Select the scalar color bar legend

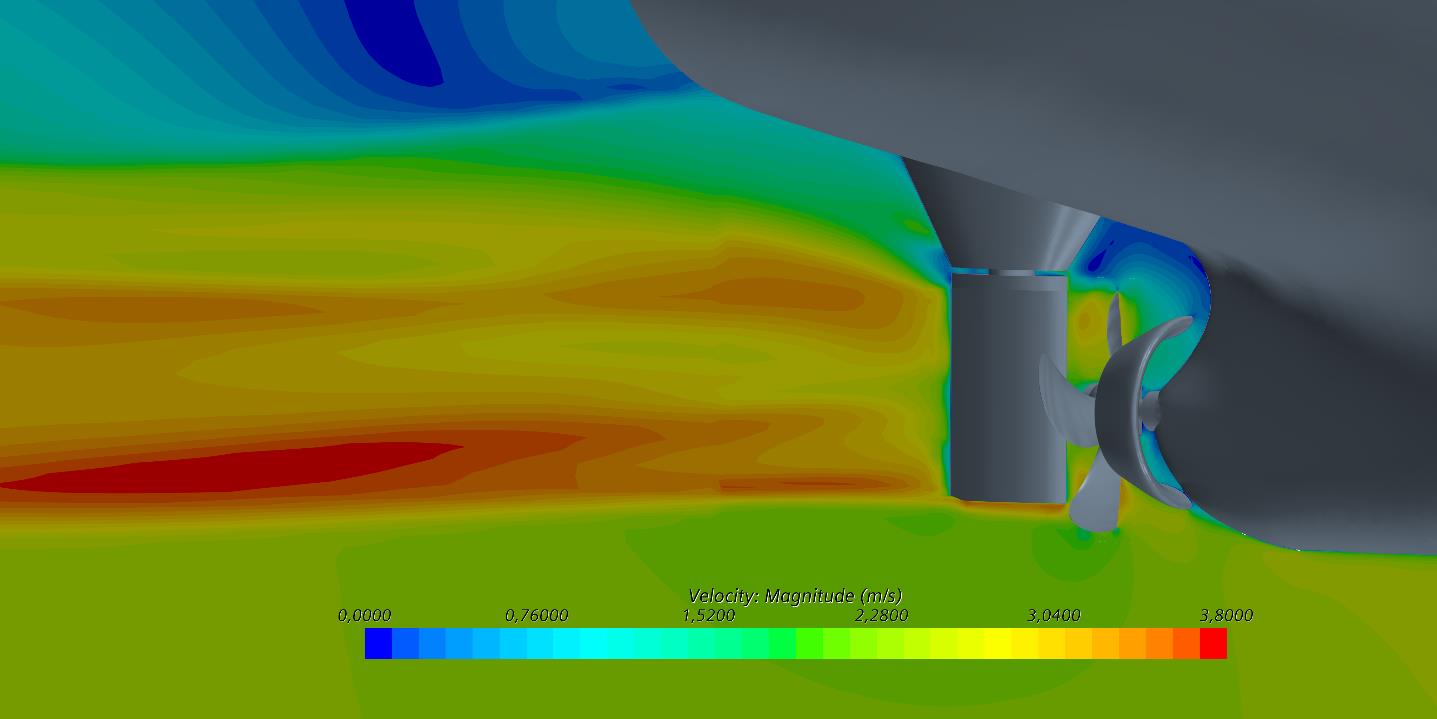click(x=795, y=645)
